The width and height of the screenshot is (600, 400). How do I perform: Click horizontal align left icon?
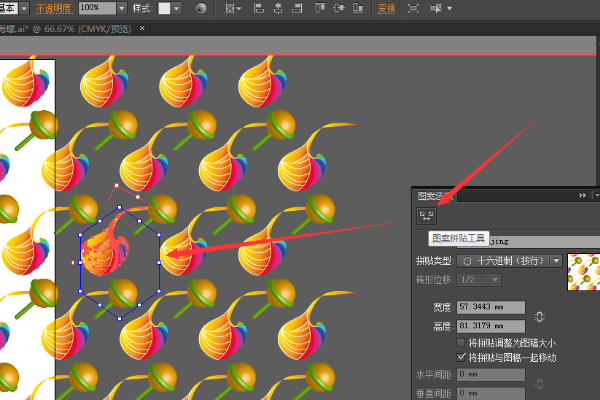pos(259,8)
